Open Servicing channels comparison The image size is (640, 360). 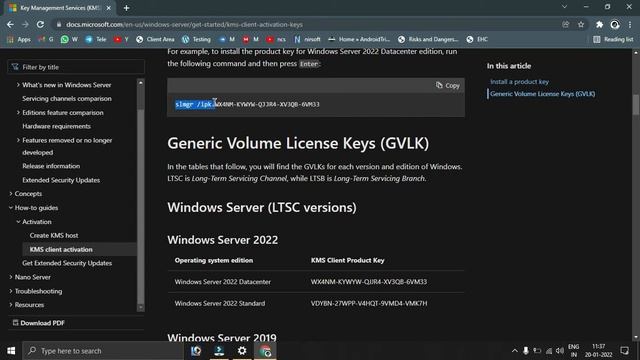point(67,99)
